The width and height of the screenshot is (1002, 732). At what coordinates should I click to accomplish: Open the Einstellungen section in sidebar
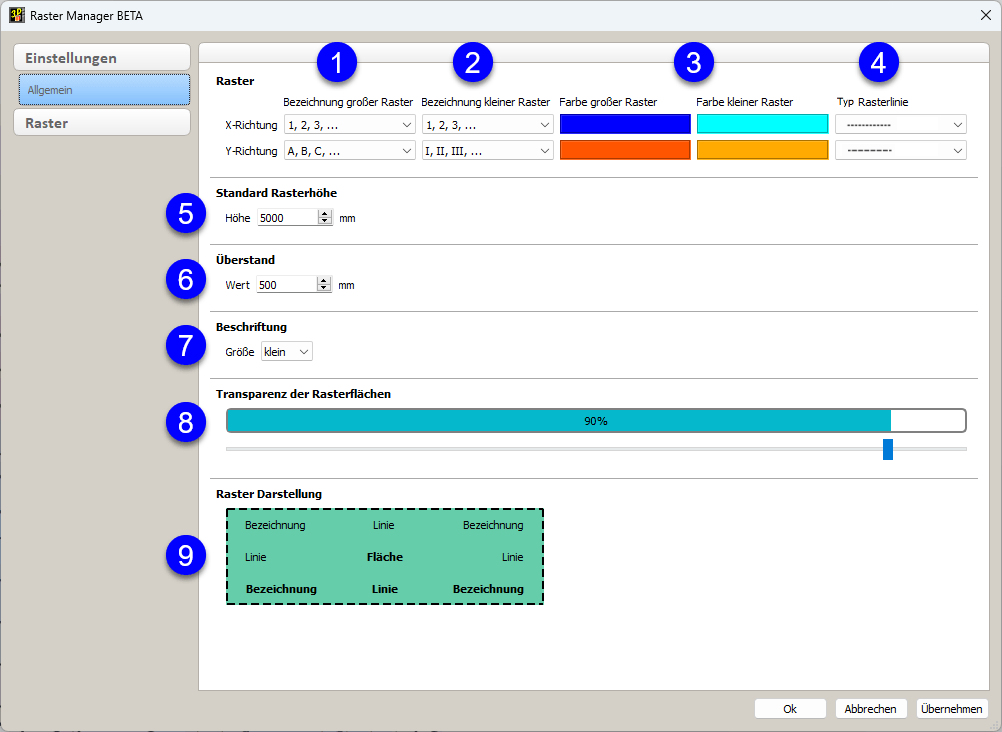(x=102, y=58)
